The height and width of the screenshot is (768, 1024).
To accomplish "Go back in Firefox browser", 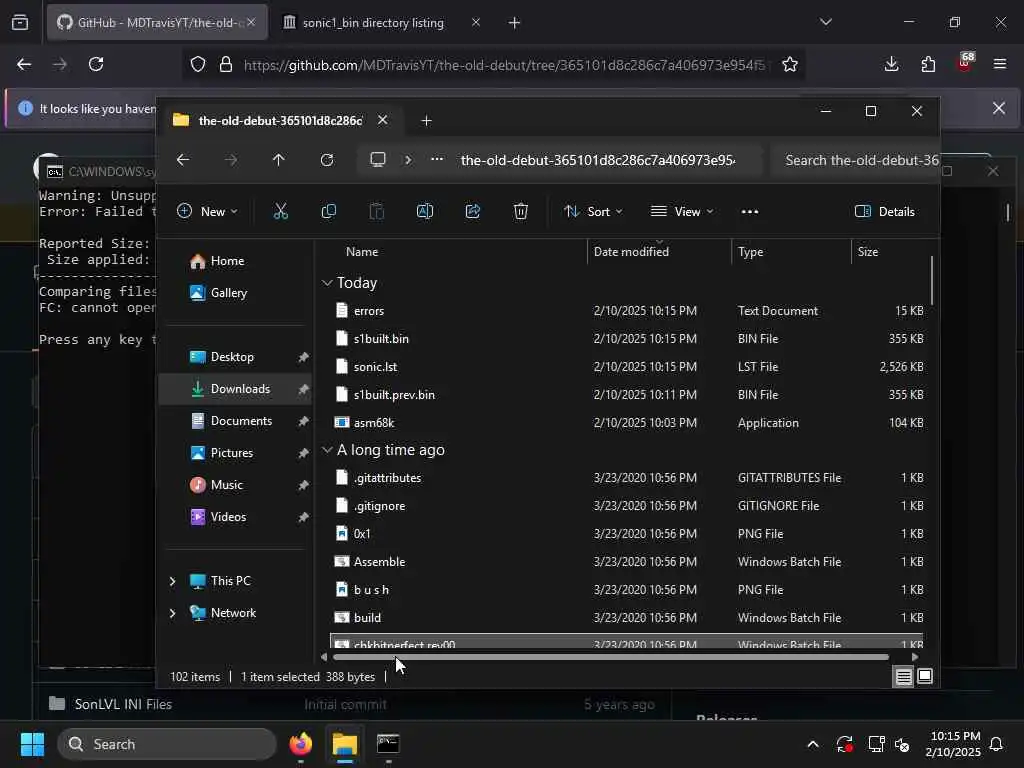I will tap(24, 64).
